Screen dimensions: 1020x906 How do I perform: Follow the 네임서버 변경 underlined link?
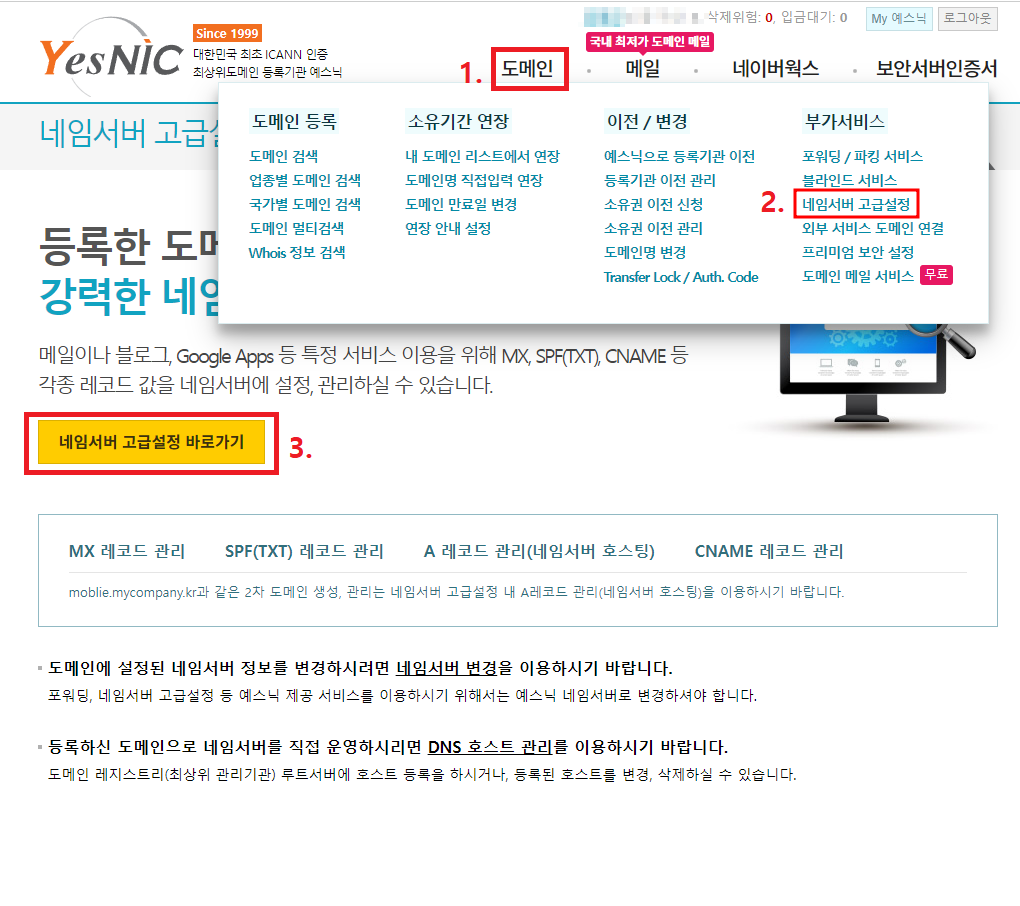click(446, 669)
